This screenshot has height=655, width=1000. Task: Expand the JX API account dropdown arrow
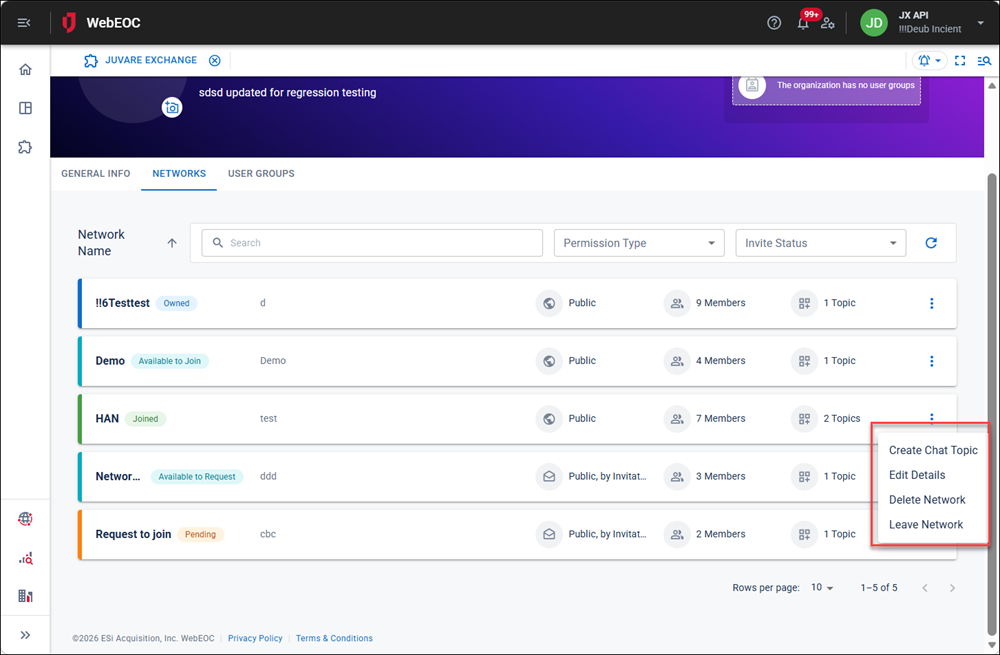(980, 23)
